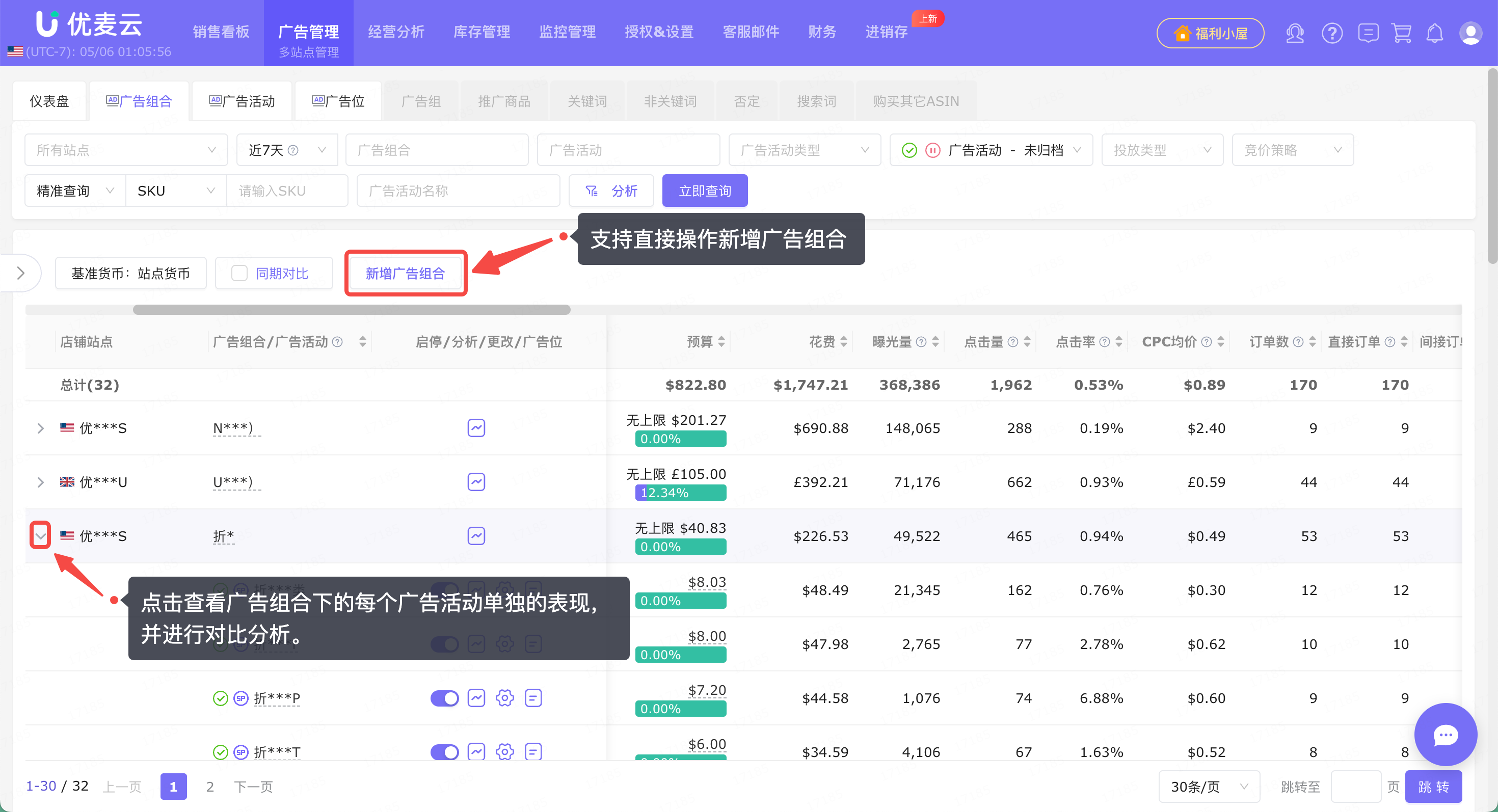
Task: Click the 立即查询 button
Action: point(705,191)
